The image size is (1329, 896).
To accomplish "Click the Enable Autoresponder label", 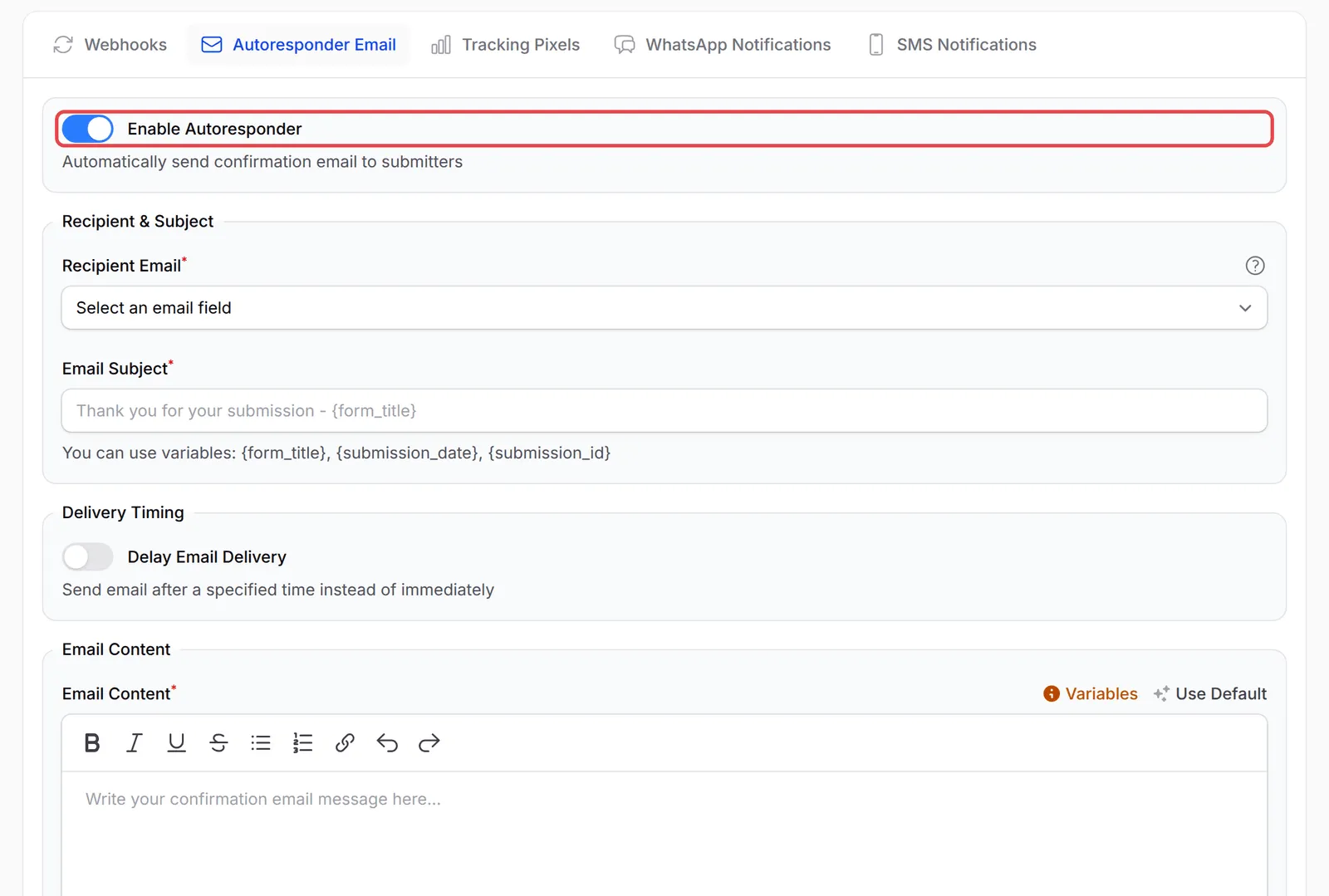I will [214, 129].
